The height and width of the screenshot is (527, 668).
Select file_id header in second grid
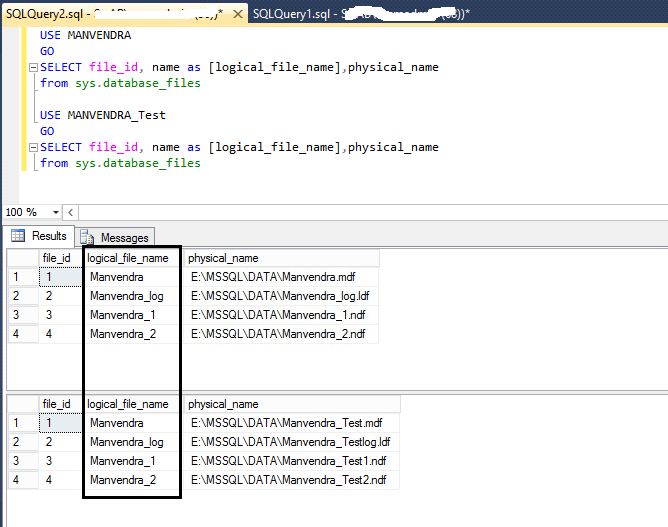60,404
